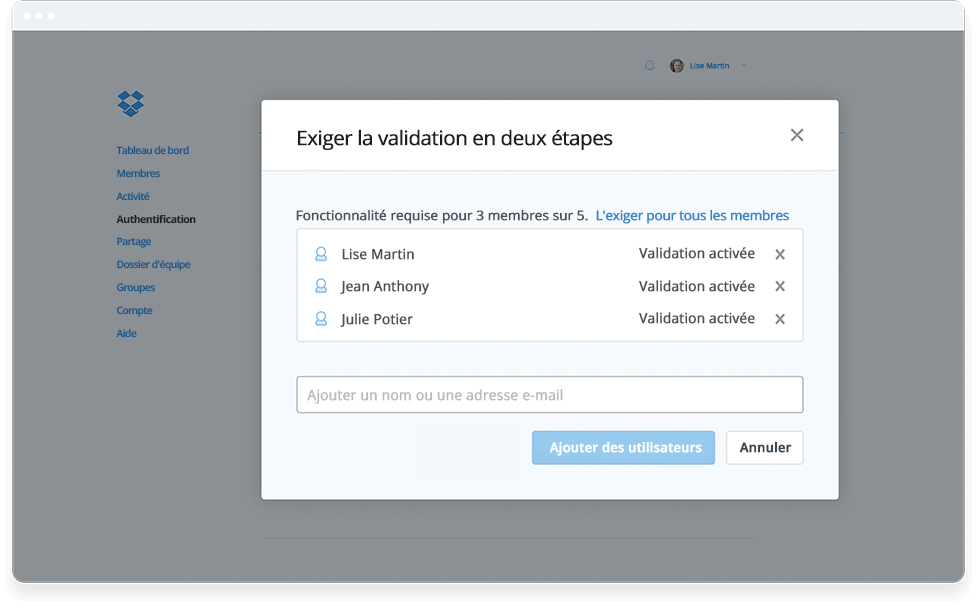This screenshot has height=607, width=977.
Task: Navigate to Membres in the sidebar
Action: click(x=140, y=173)
